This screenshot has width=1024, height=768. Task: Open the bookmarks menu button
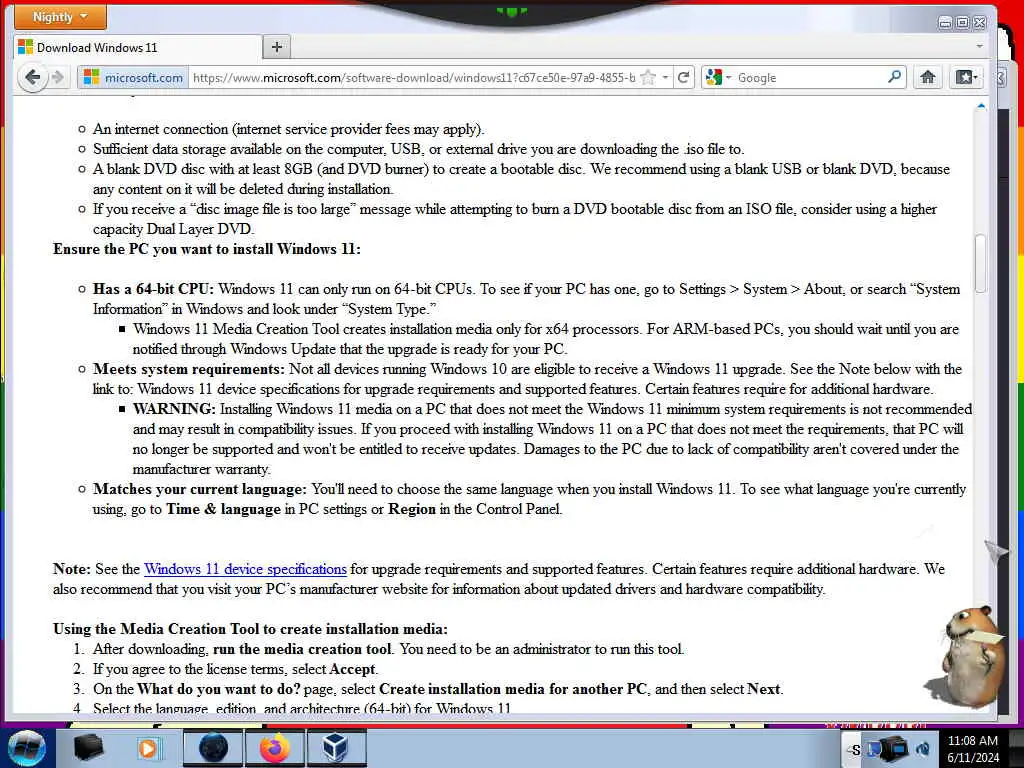click(x=966, y=77)
